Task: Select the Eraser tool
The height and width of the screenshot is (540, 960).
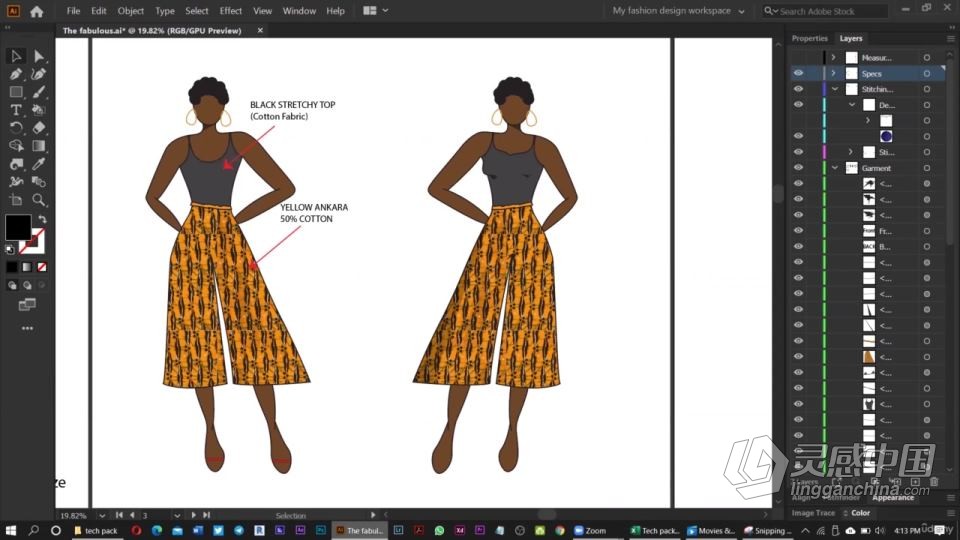Action: pyautogui.click(x=39, y=128)
